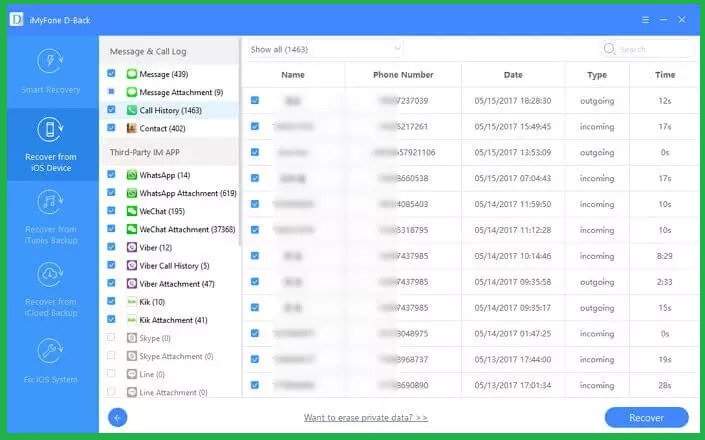Click the Message Attachment category icon

pyautogui.click(x=132, y=92)
